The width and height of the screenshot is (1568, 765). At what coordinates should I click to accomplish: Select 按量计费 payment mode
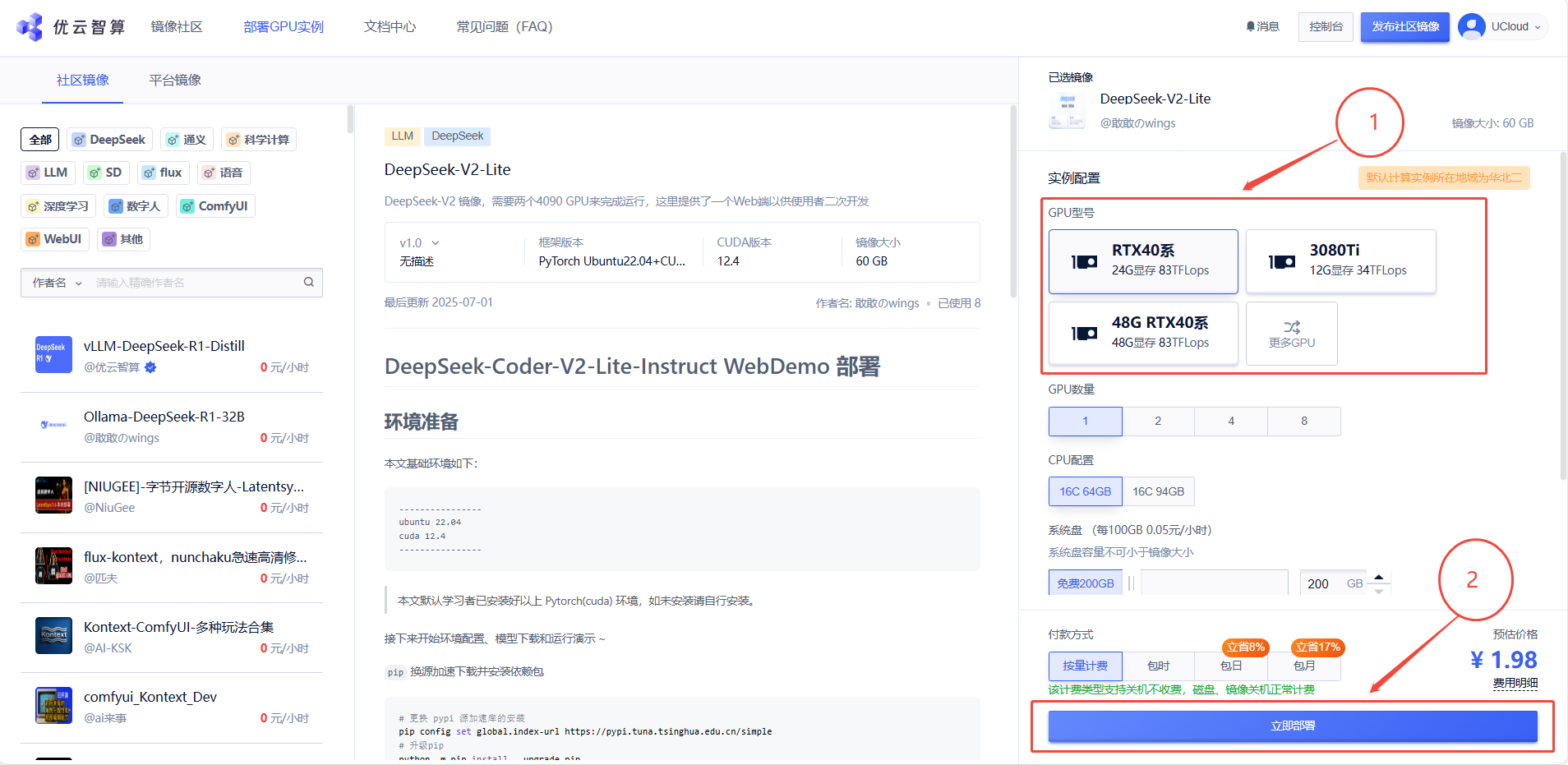pos(1085,666)
